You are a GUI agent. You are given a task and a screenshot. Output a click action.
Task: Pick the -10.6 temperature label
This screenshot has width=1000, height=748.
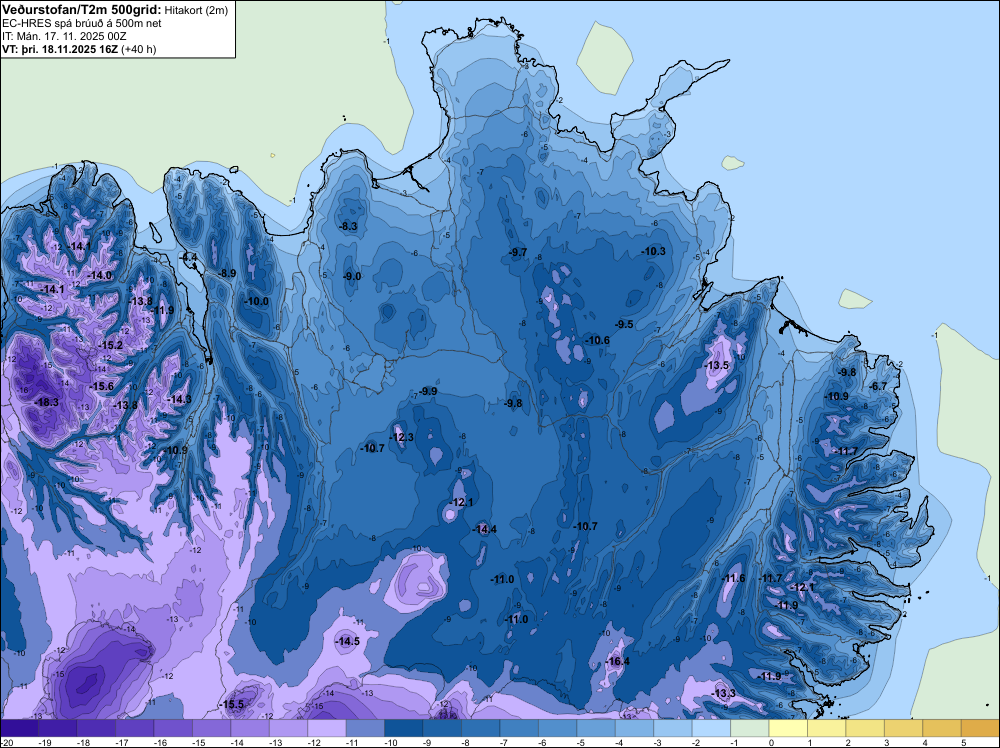598,341
